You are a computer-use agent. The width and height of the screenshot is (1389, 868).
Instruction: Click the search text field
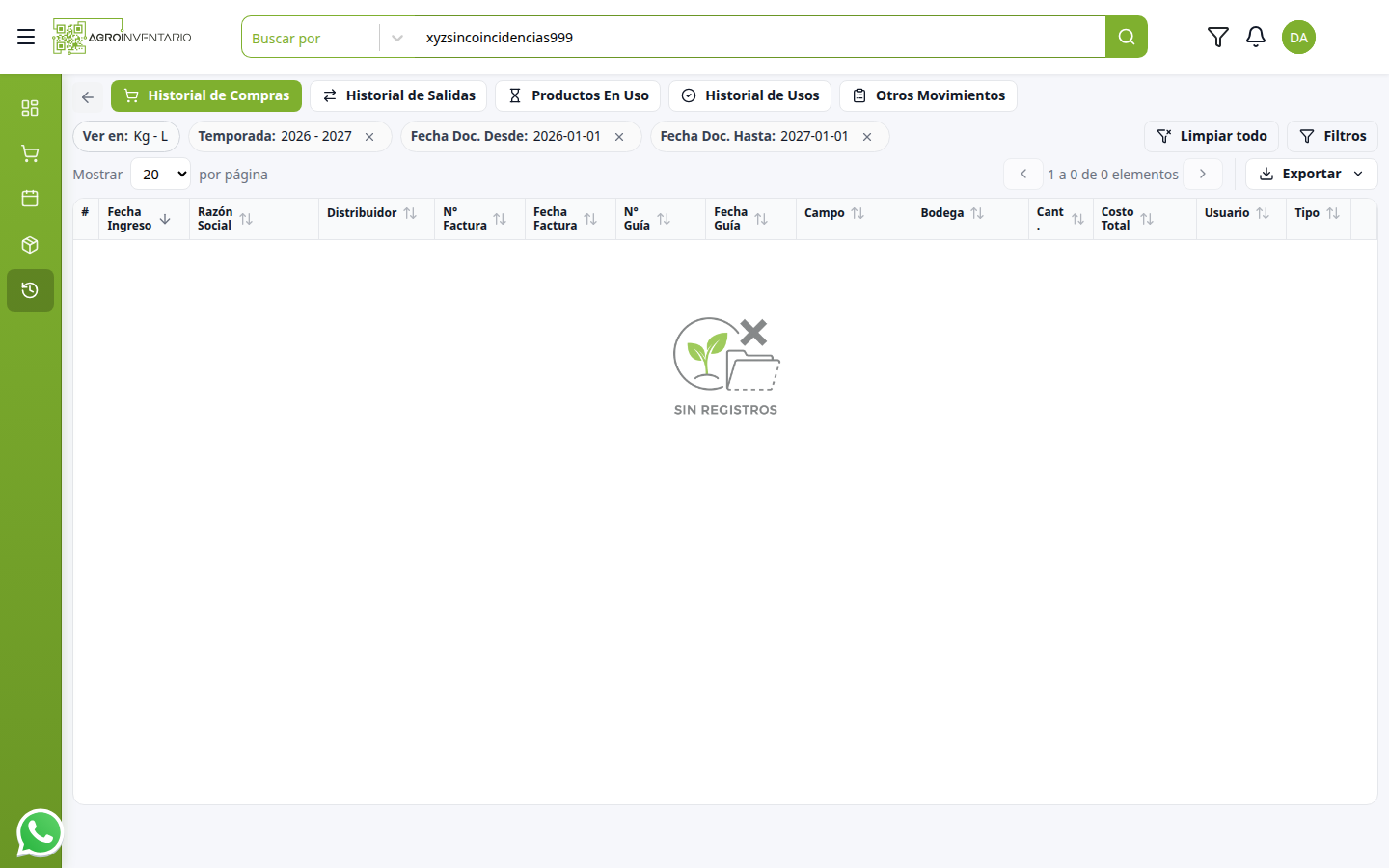tap(760, 38)
